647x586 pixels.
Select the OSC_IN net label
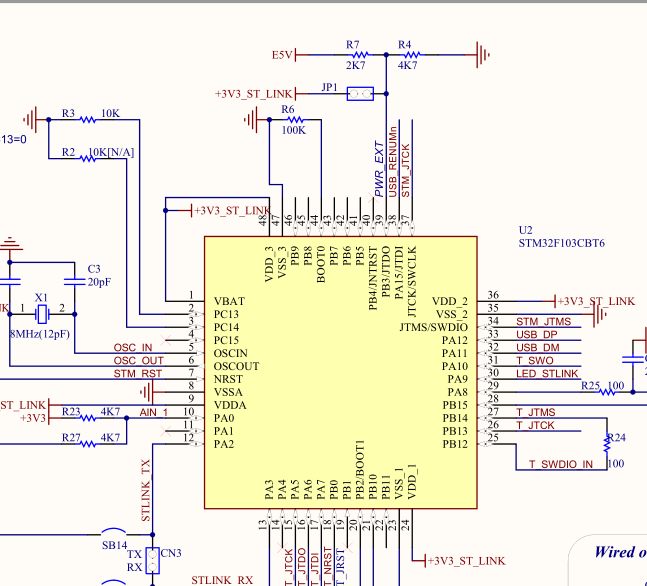133,348
